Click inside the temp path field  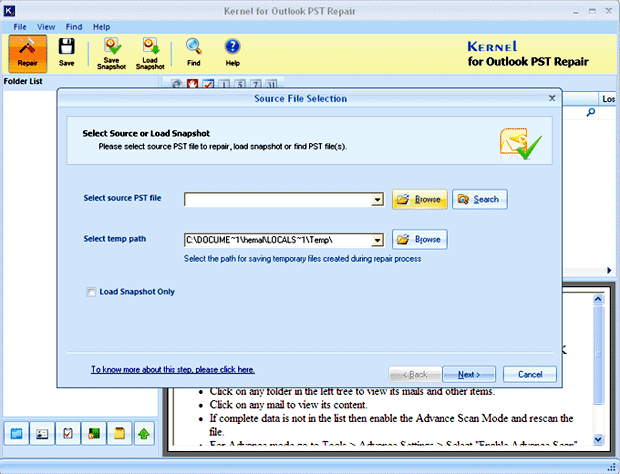(x=278, y=240)
